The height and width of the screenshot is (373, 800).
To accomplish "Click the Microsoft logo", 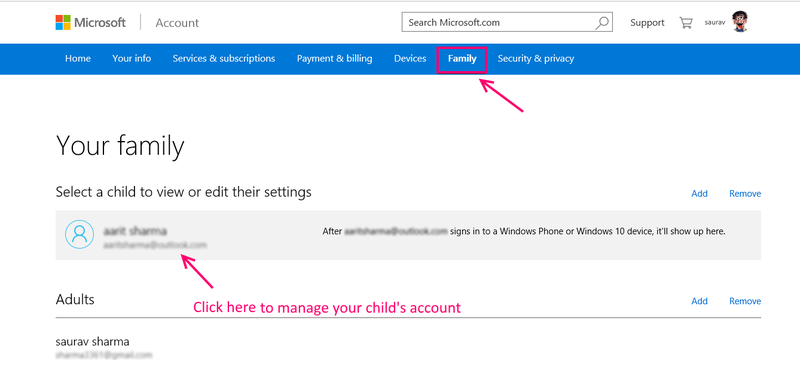I will tap(90, 22).
